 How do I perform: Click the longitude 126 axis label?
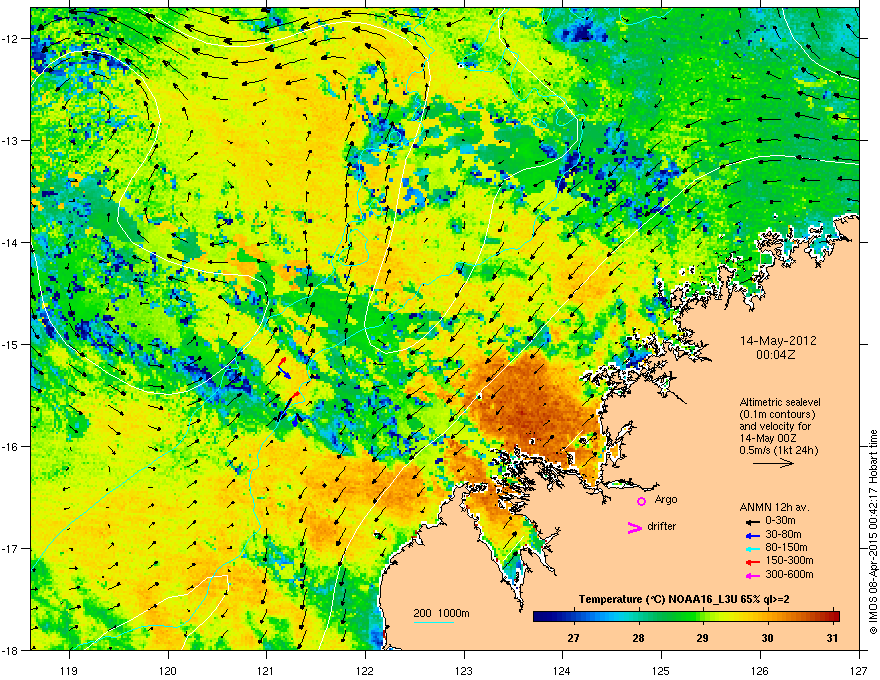(760, 670)
